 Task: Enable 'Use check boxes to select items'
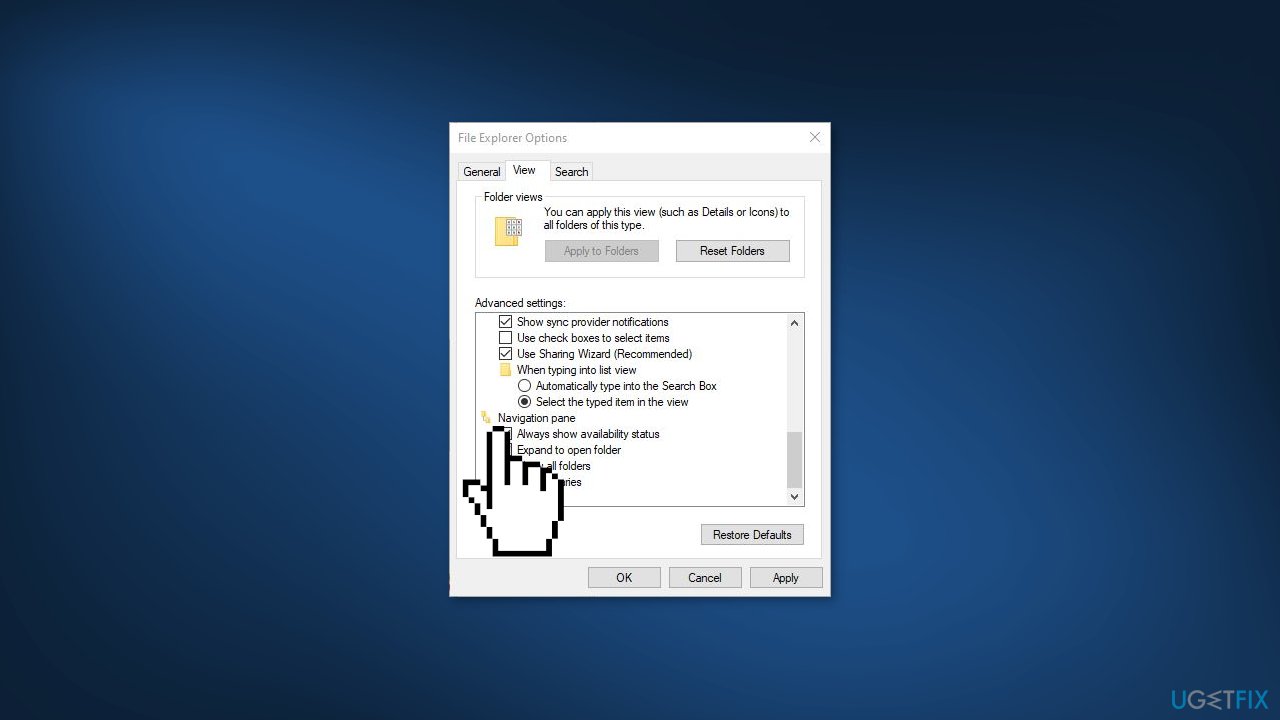pos(506,337)
